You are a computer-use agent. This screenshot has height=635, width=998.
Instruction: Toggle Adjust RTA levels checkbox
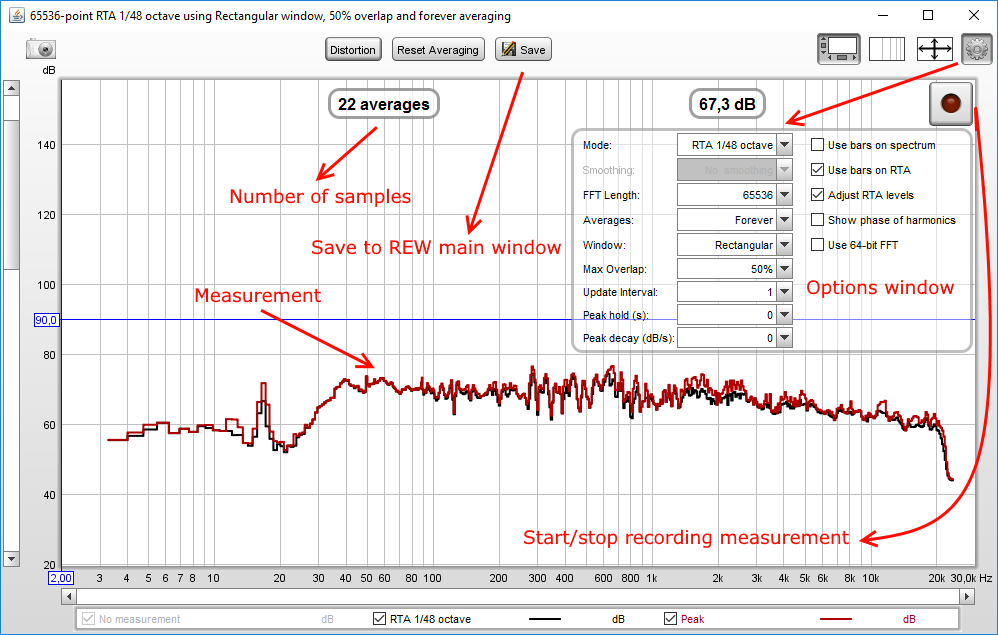click(x=817, y=195)
